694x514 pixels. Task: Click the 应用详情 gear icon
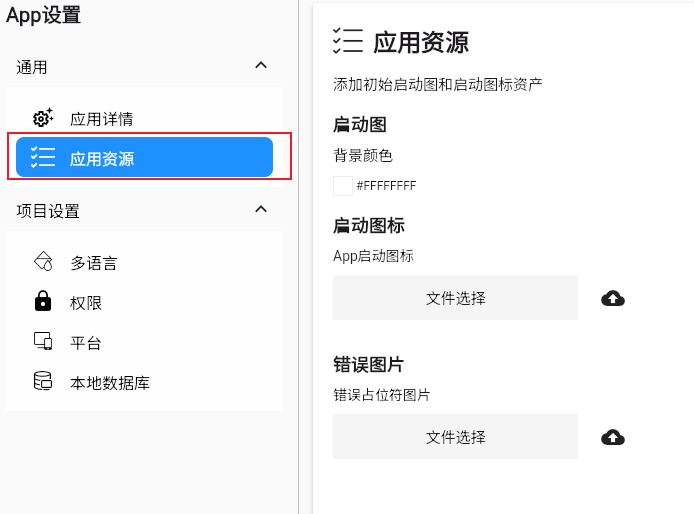click(x=43, y=119)
